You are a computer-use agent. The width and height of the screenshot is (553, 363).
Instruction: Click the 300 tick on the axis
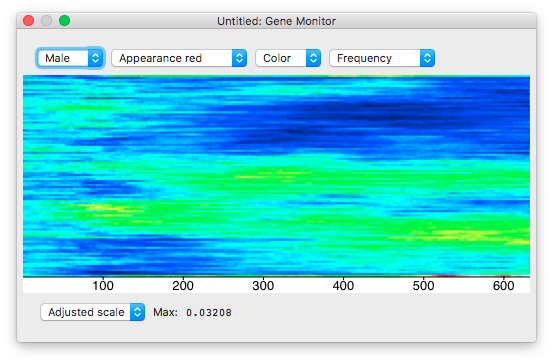[263, 285]
